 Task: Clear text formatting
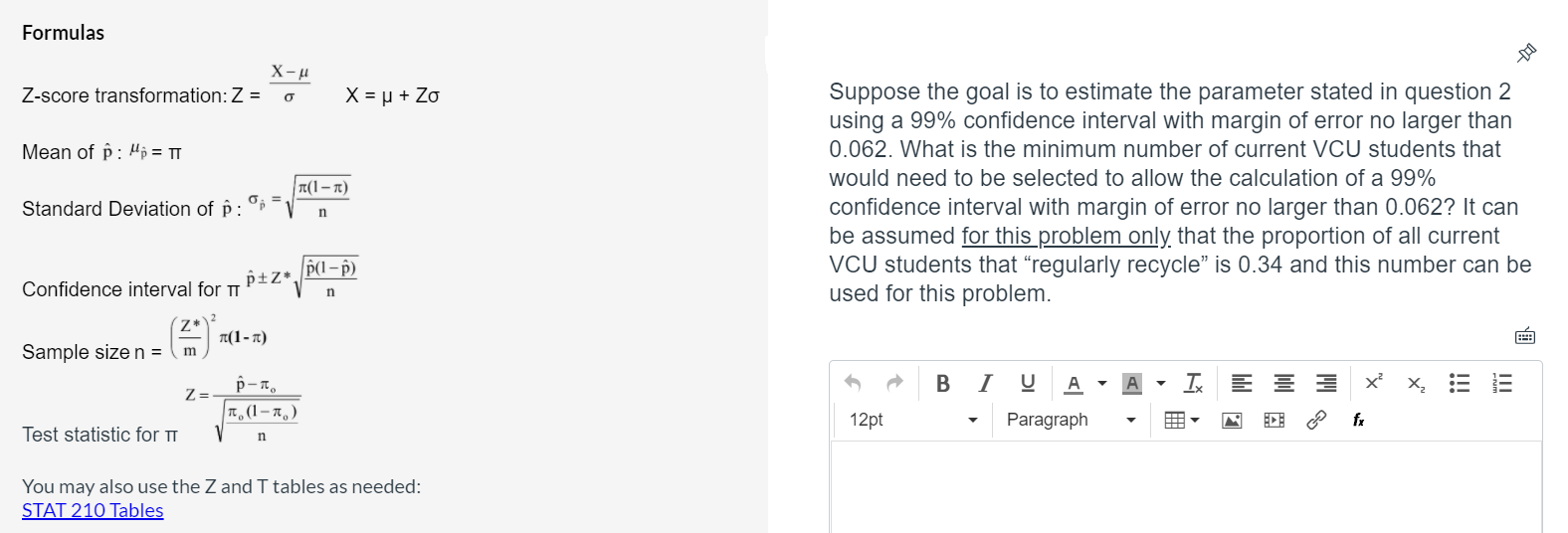point(1193,383)
